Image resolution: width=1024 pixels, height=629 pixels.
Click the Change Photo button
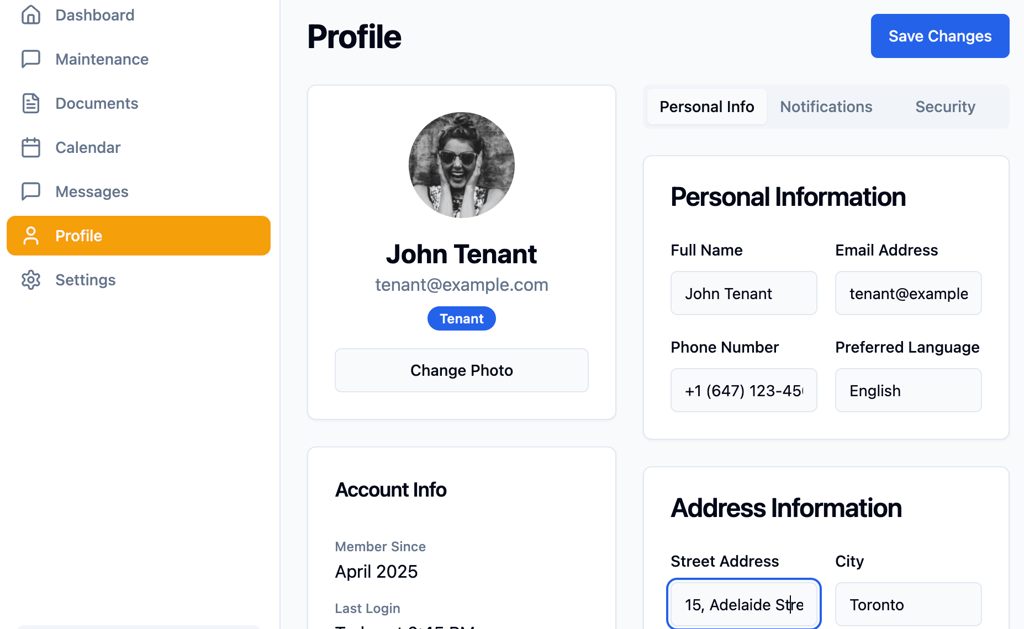pyautogui.click(x=462, y=370)
